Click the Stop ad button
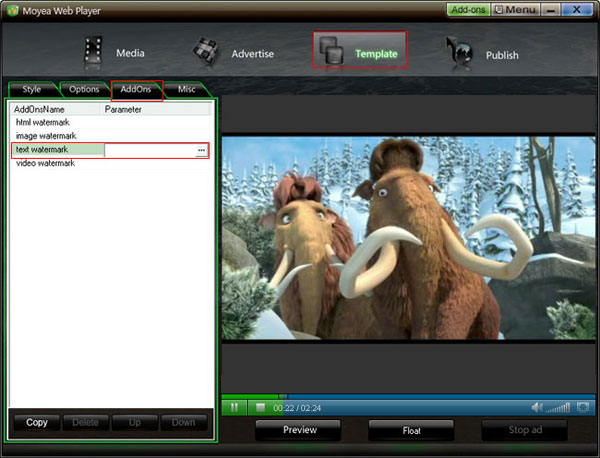 tap(525, 430)
